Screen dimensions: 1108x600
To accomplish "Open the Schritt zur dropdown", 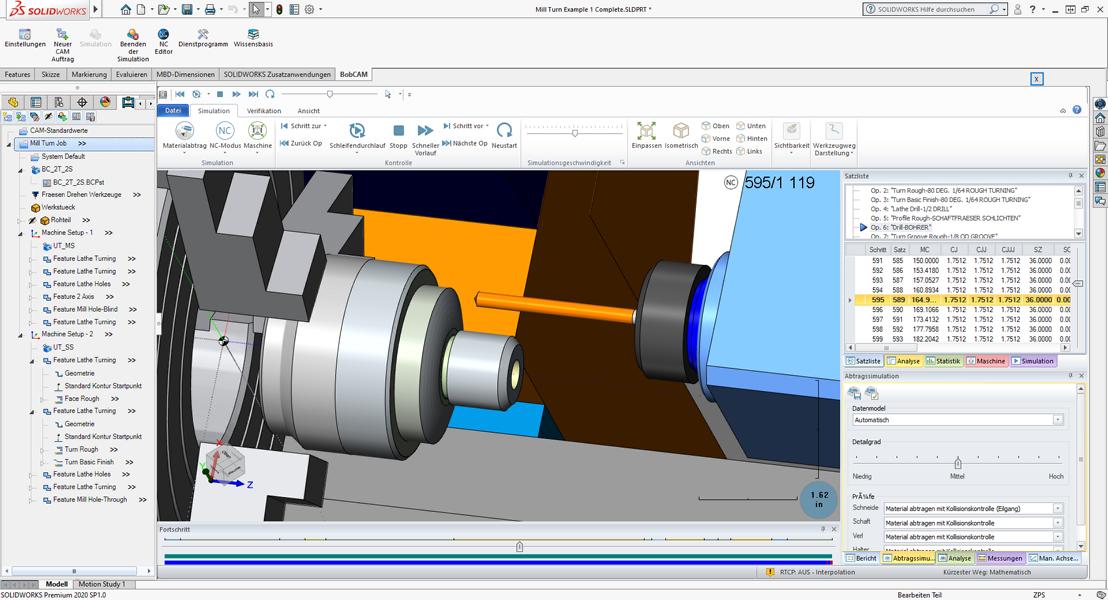I will pyautogui.click(x=303, y=126).
